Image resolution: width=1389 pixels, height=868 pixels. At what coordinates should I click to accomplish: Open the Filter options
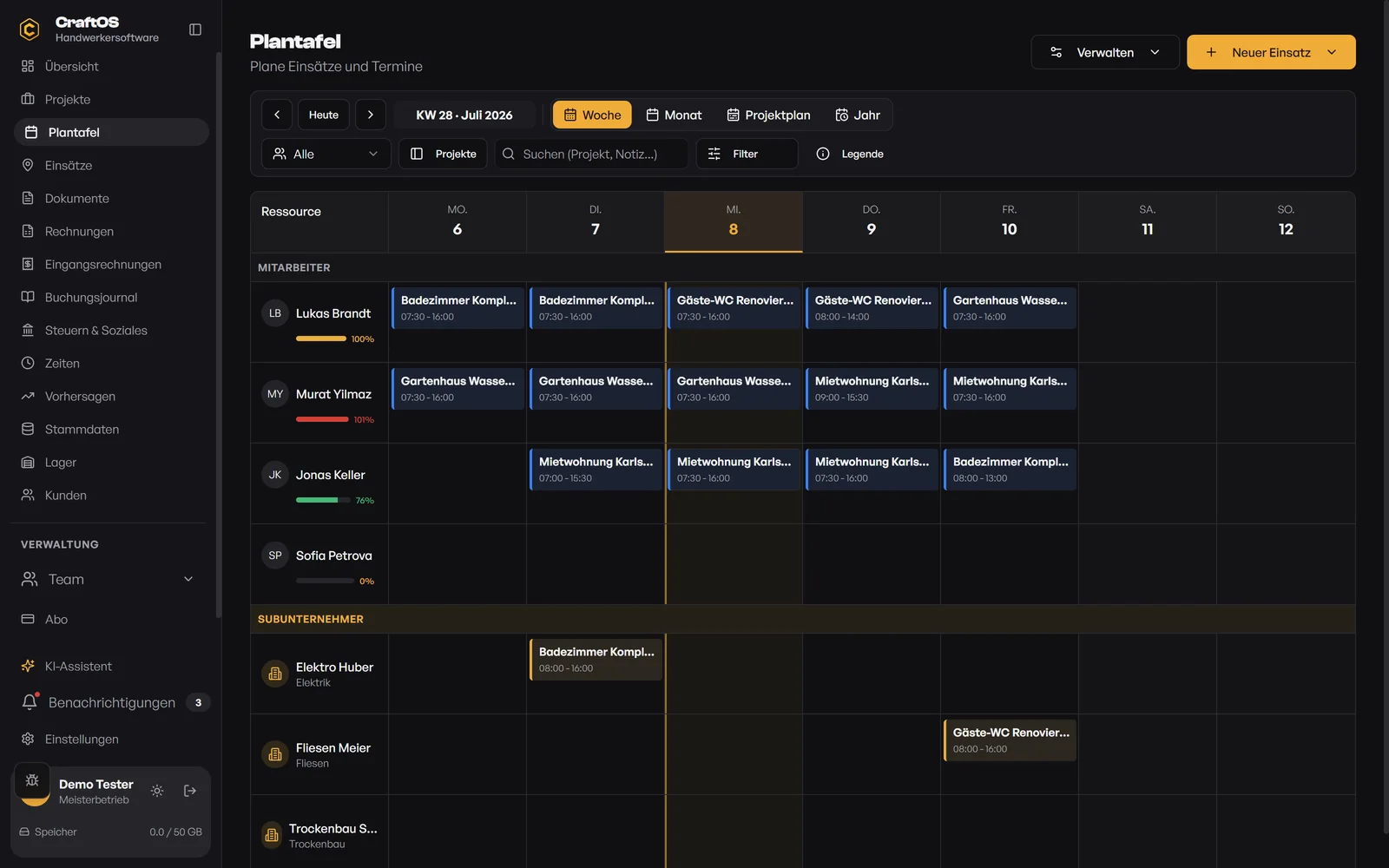[x=747, y=154]
